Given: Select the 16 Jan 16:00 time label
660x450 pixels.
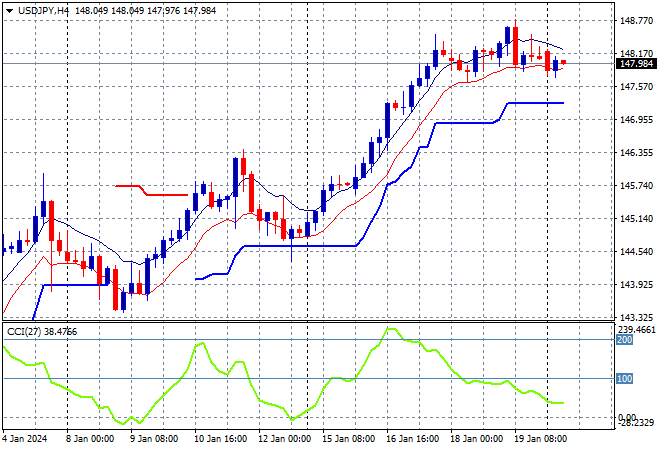Looking at the screenshot, I should point(412,439).
